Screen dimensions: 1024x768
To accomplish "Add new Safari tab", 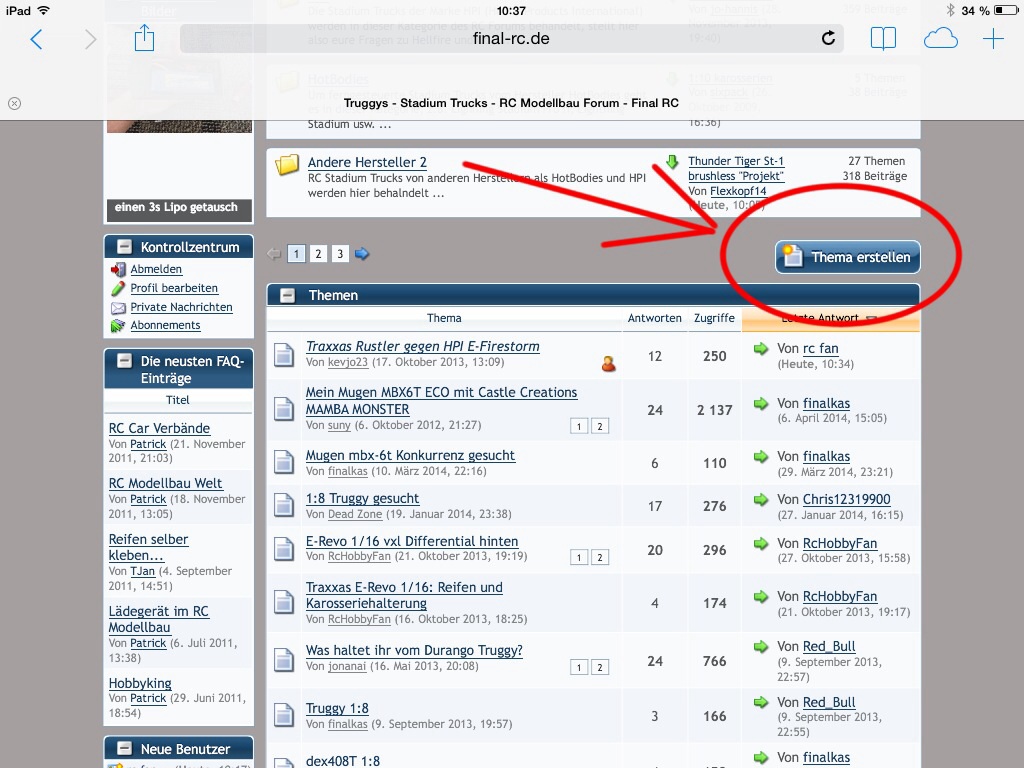I will click(x=992, y=39).
